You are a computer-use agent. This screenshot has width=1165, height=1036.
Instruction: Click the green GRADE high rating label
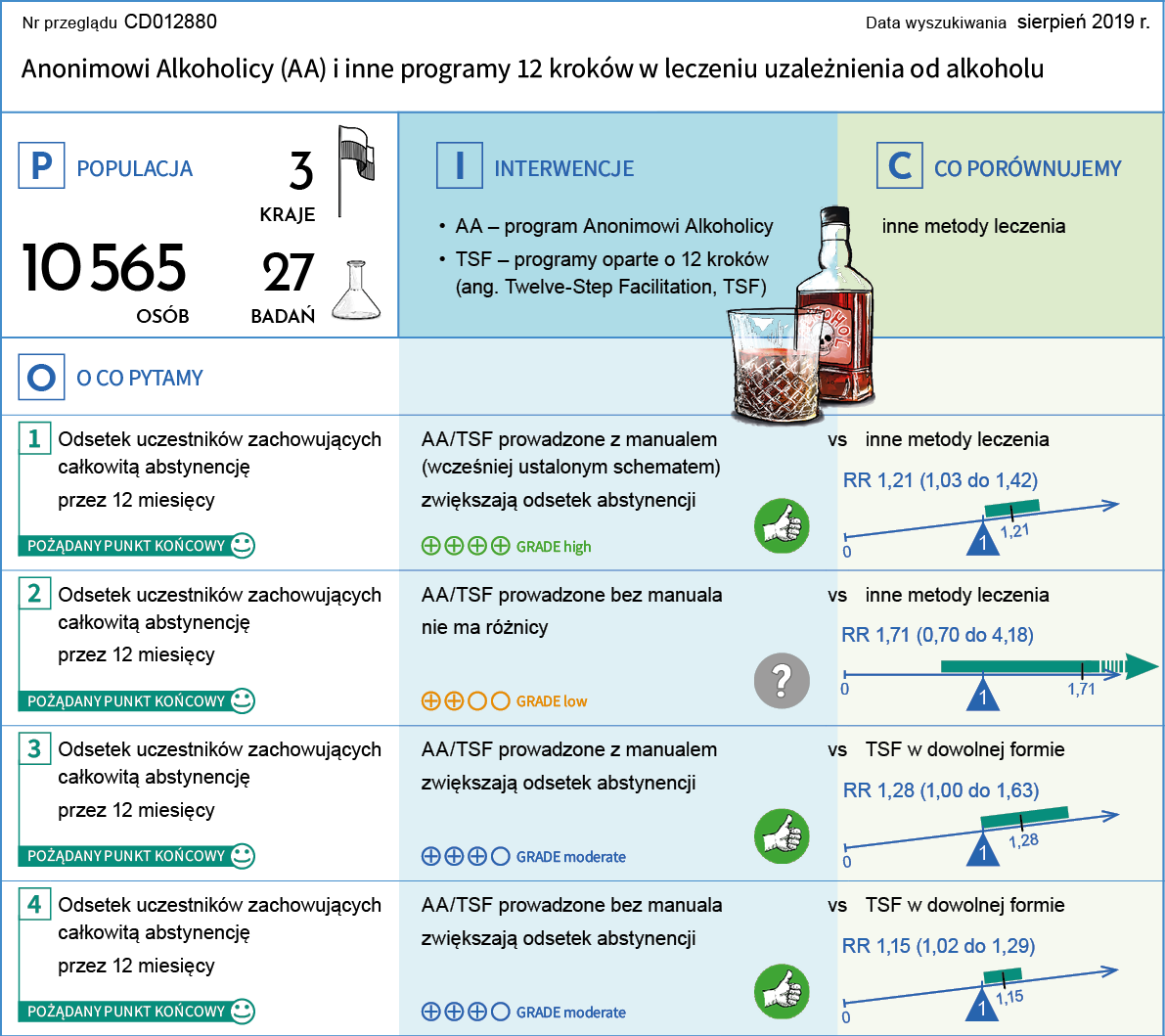[554, 547]
